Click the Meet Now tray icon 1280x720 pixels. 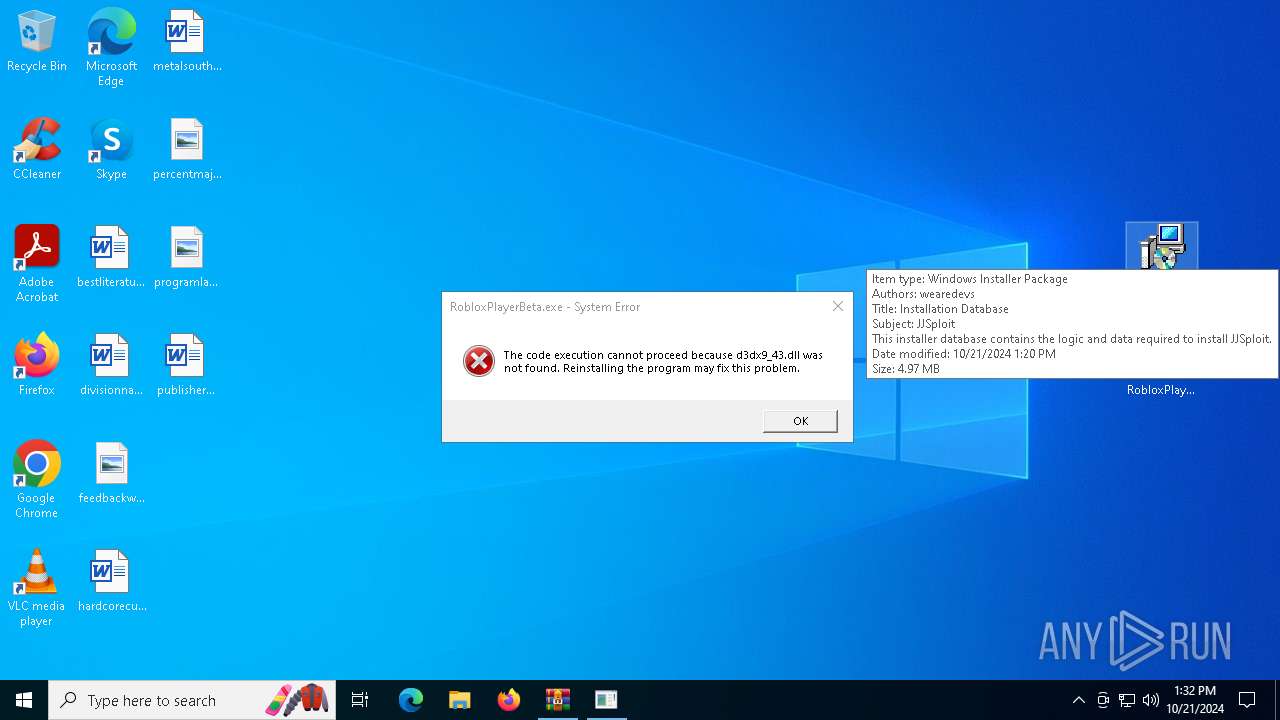click(x=1103, y=700)
